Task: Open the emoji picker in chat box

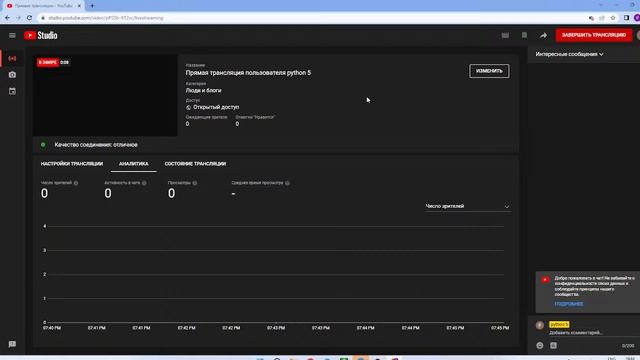Action: [540, 346]
